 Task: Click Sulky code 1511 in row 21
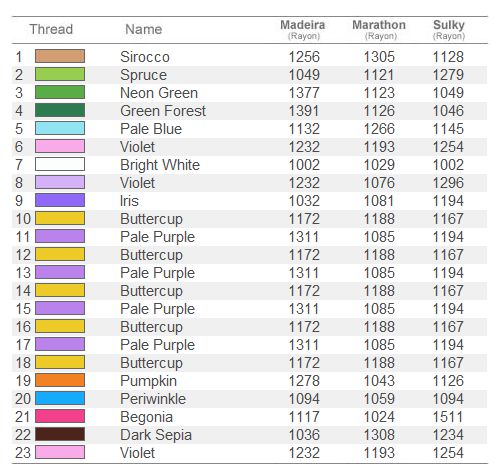tap(448, 417)
